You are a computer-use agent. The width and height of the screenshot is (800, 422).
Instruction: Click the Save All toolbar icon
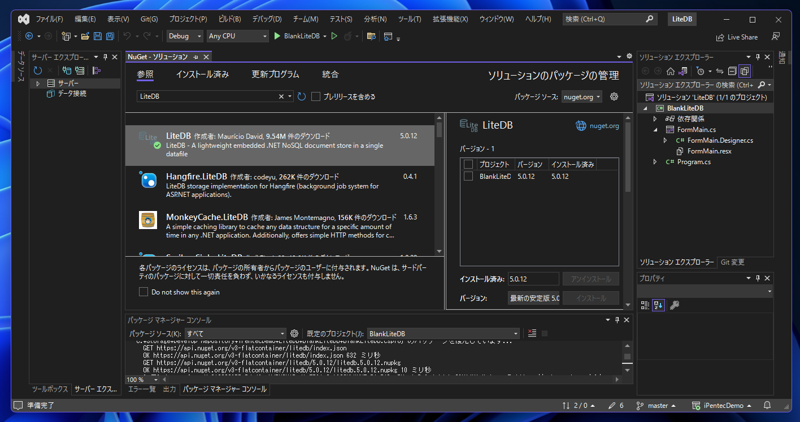(x=110, y=36)
